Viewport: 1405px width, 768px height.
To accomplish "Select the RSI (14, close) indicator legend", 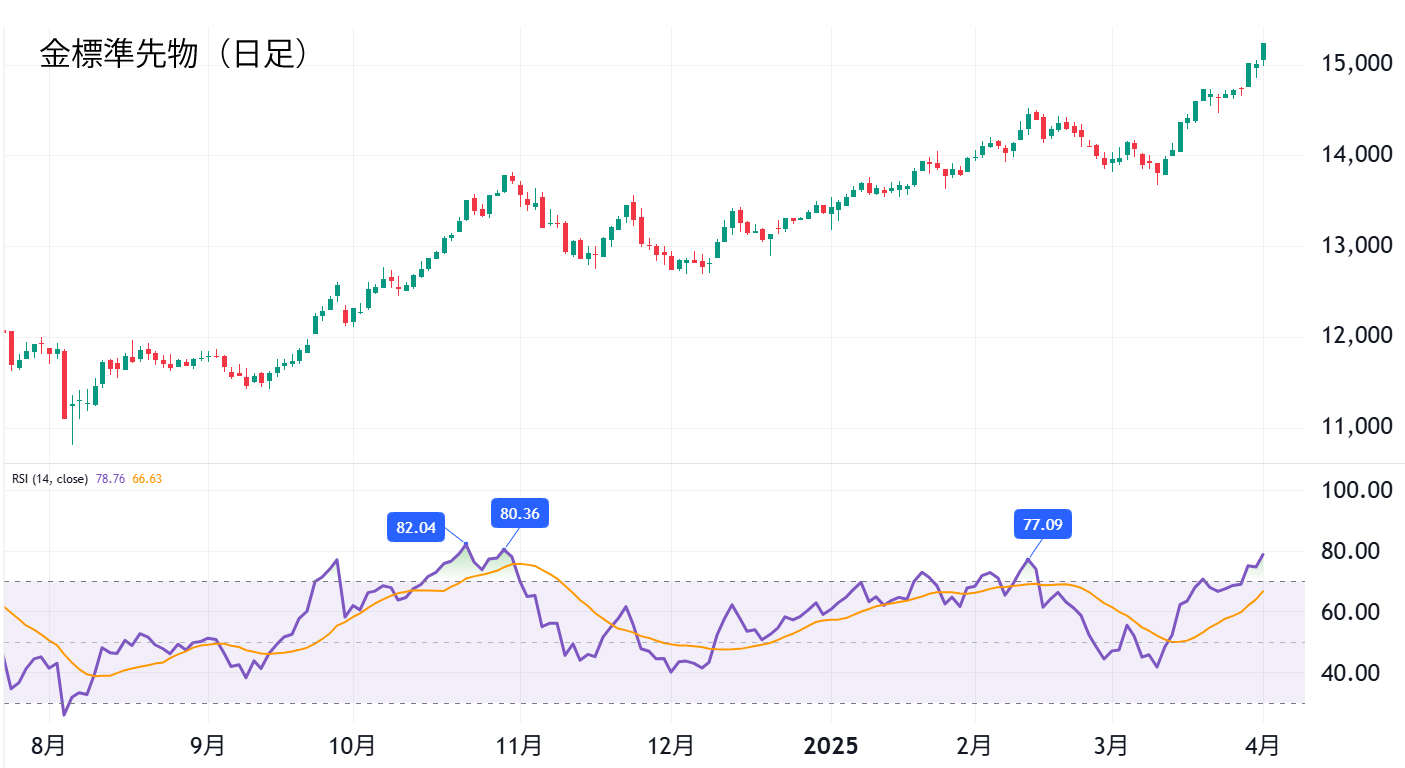I will tap(50, 479).
